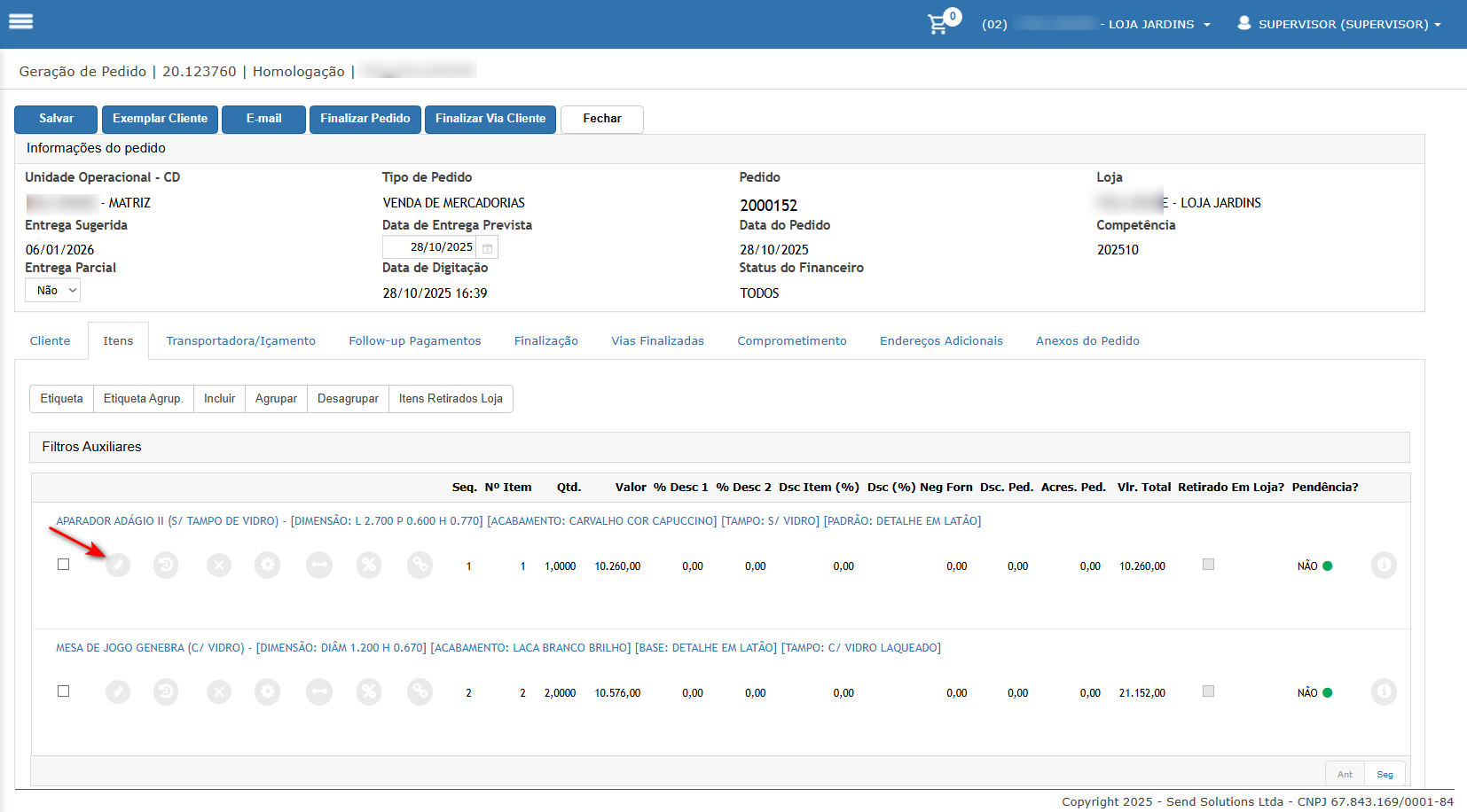This screenshot has height=812, width=1467.
Task: Toggle Retirado Em Loja checkbox on the first item
Action: point(1208,565)
